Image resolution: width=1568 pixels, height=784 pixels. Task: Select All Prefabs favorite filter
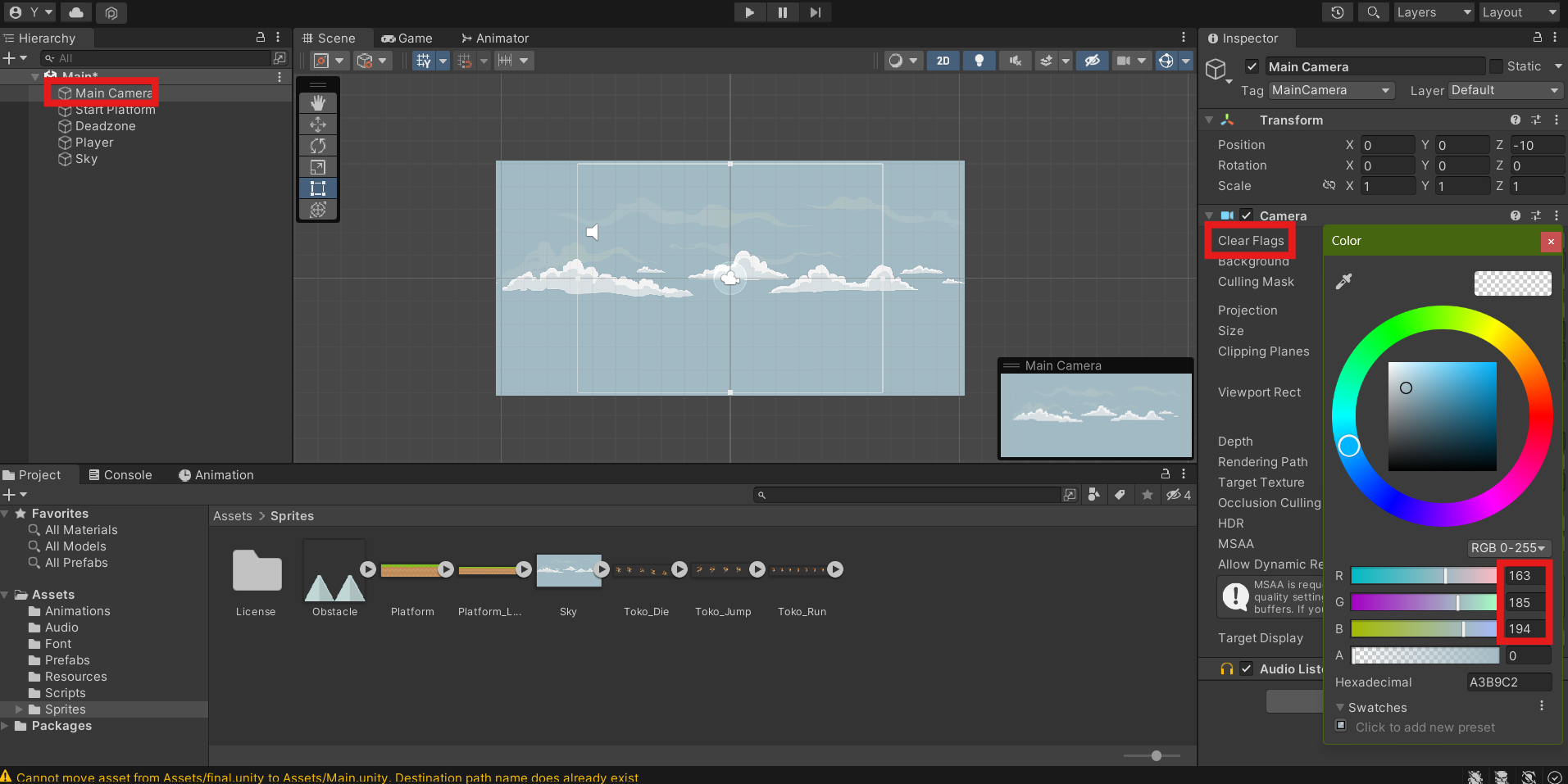[76, 563]
